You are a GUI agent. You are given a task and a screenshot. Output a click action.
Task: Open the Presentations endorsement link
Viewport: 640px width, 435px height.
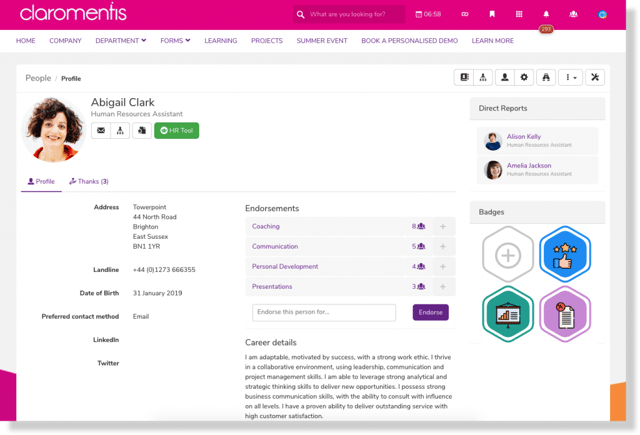click(x=272, y=286)
